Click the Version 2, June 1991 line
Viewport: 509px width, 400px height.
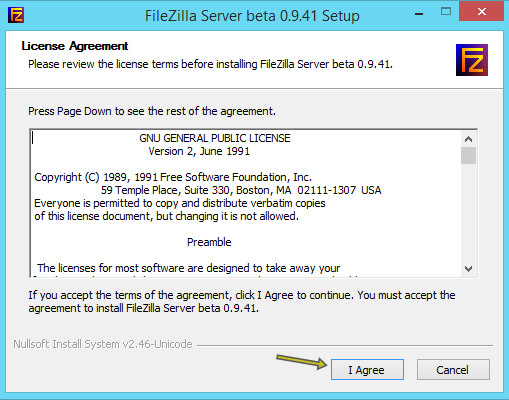[x=199, y=151]
